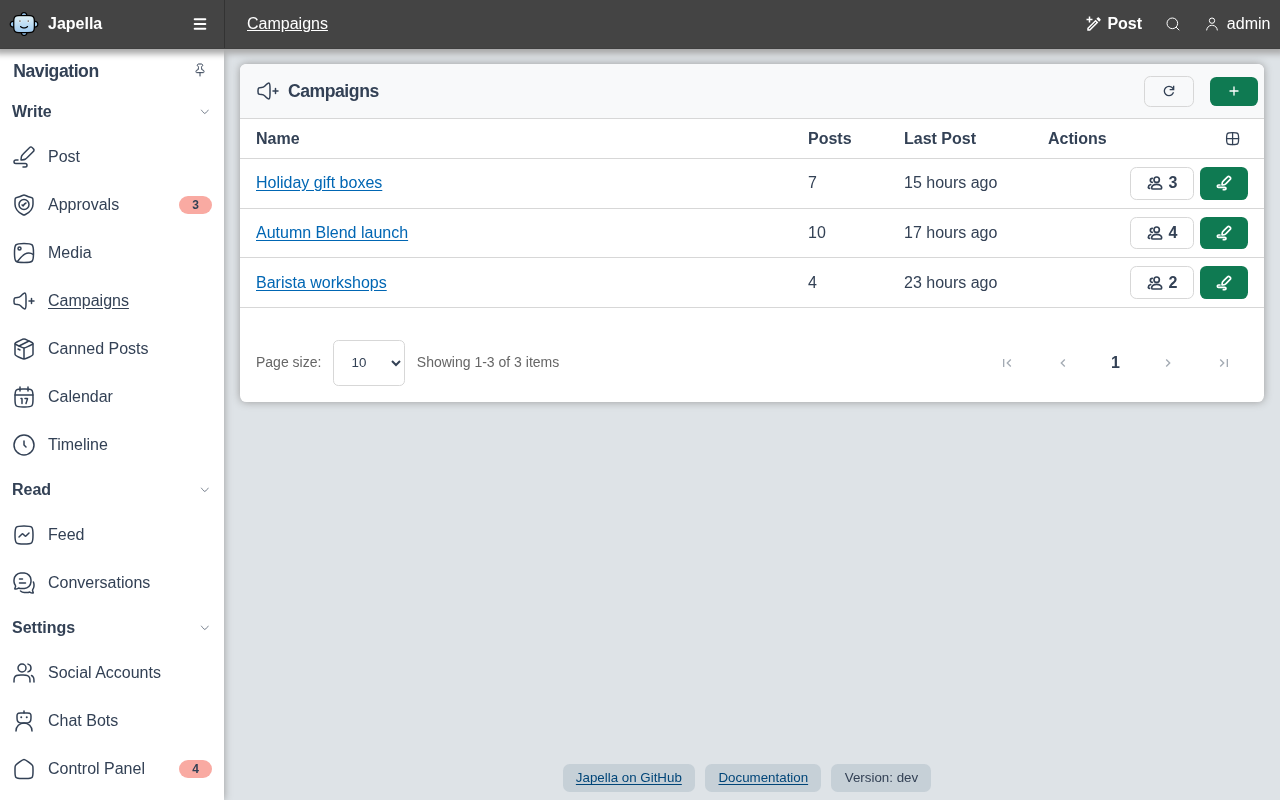Open Approvals in the sidebar

[x=112, y=205]
